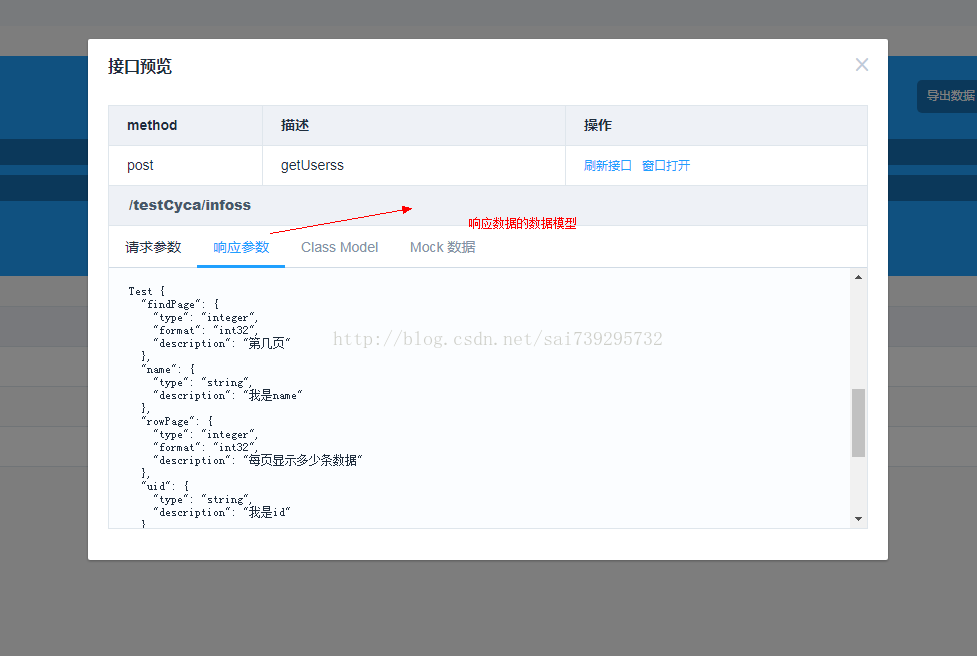Click the scrollbar up arrow in response panel
This screenshot has height=656, width=977.
click(x=858, y=277)
